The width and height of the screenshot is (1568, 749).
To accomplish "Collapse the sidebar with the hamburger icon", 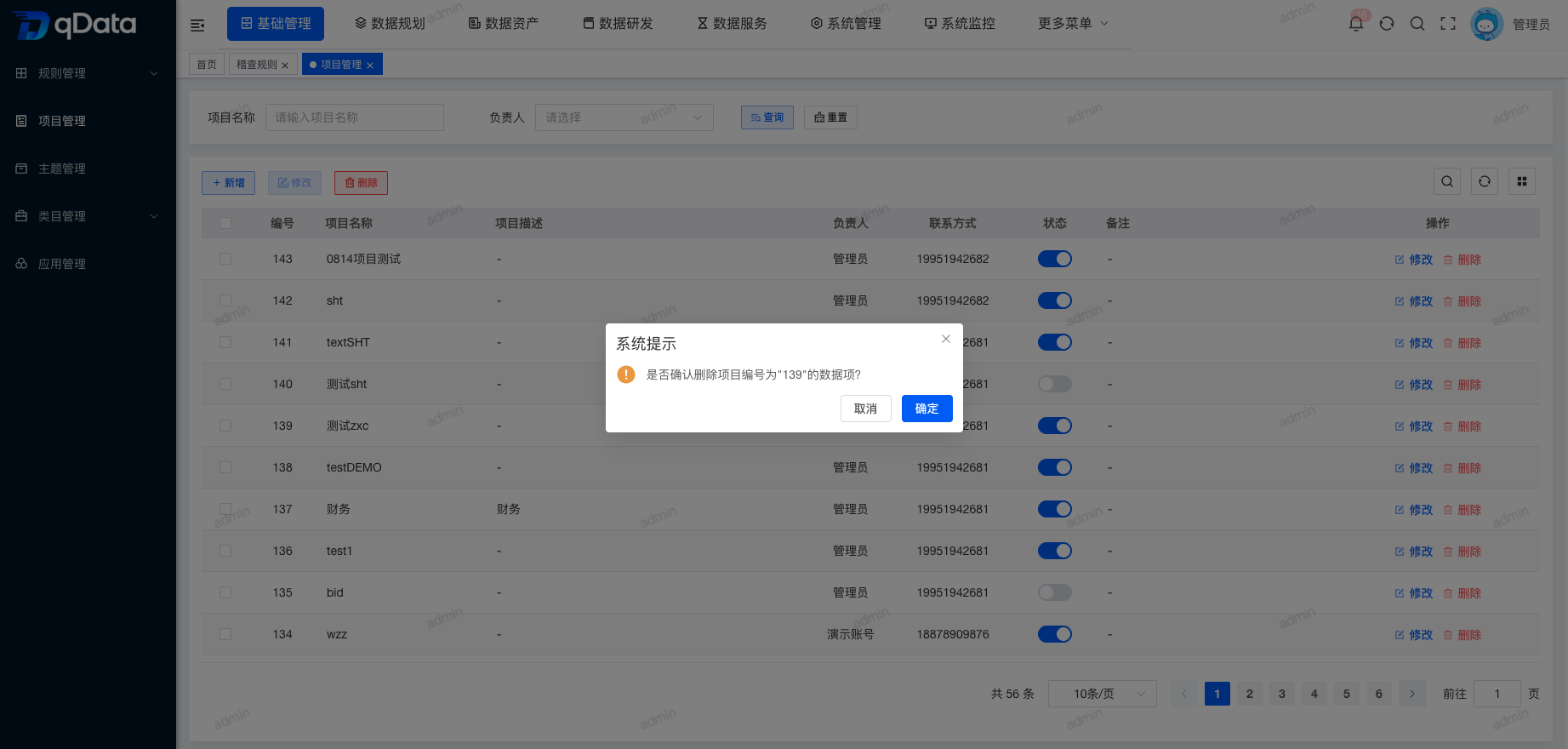I will (197, 25).
